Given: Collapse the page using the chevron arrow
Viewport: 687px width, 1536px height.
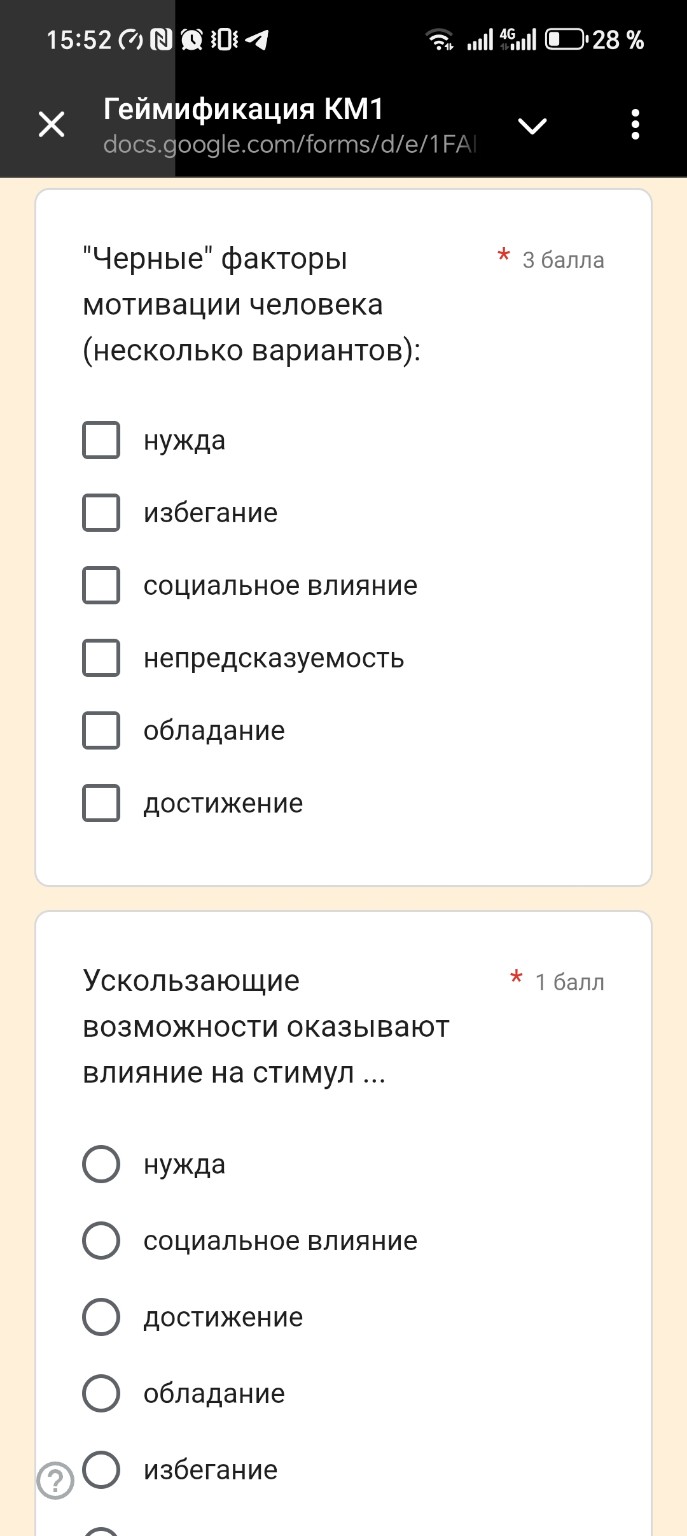Looking at the screenshot, I should 532,126.
